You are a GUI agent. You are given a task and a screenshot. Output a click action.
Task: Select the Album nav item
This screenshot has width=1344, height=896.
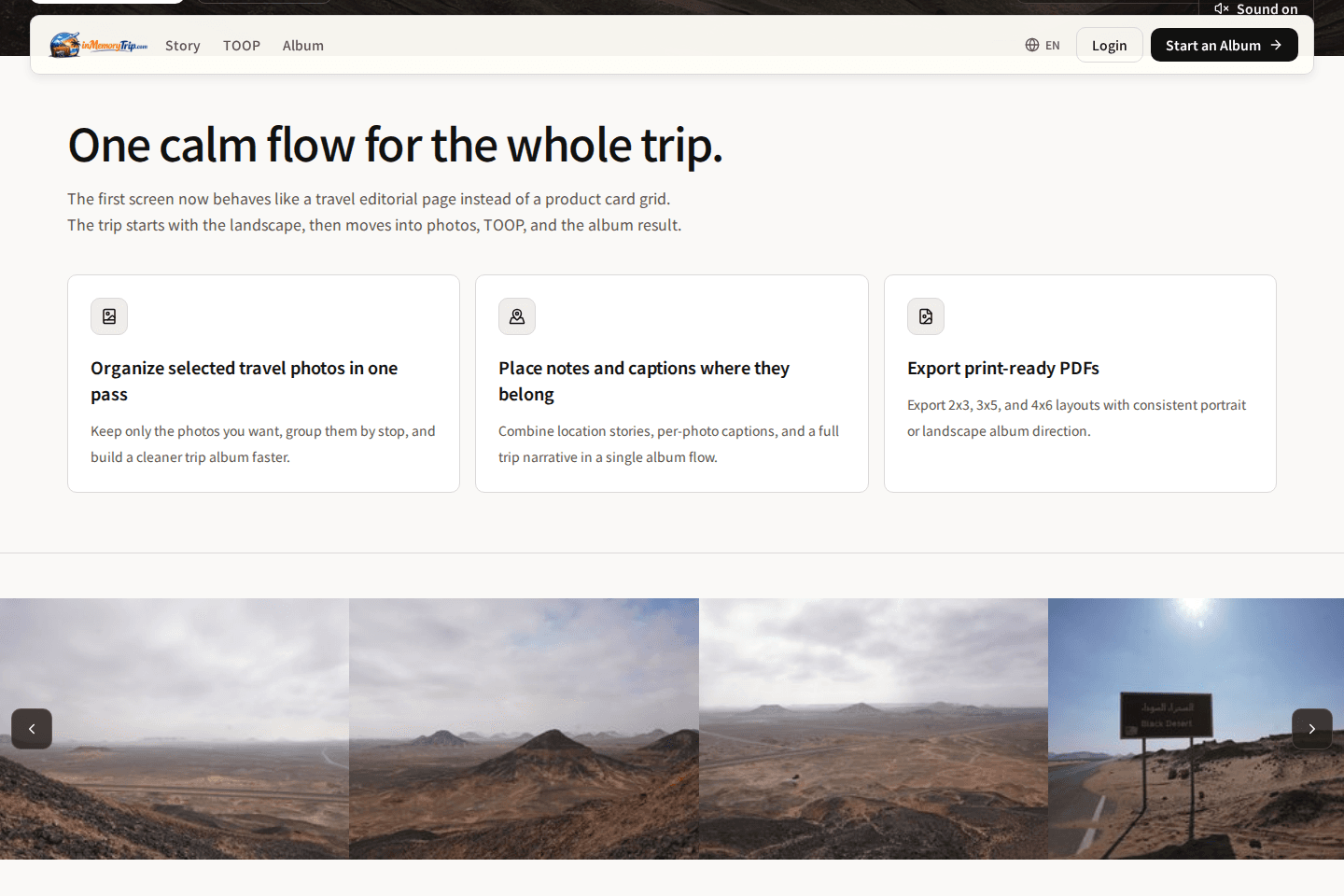tap(303, 46)
